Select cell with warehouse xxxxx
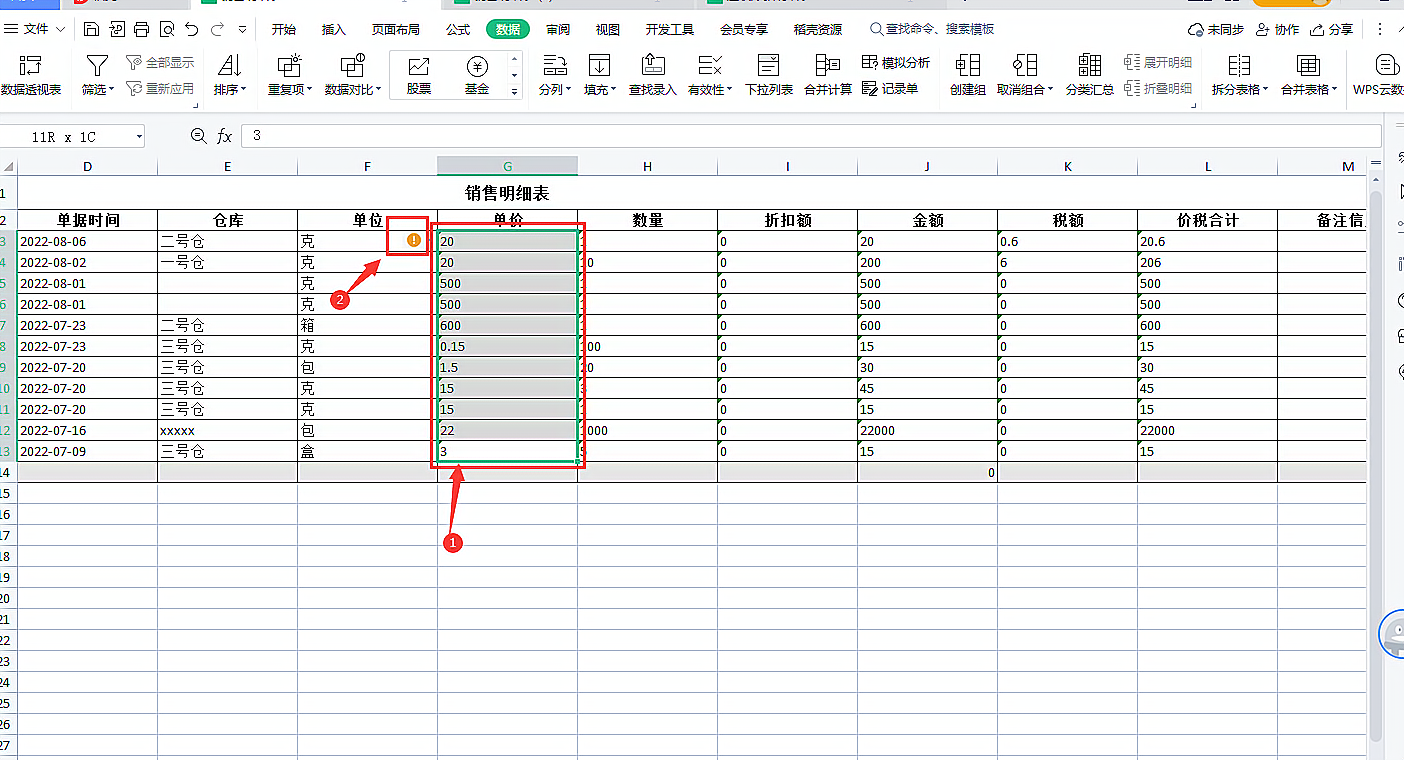 pos(227,430)
